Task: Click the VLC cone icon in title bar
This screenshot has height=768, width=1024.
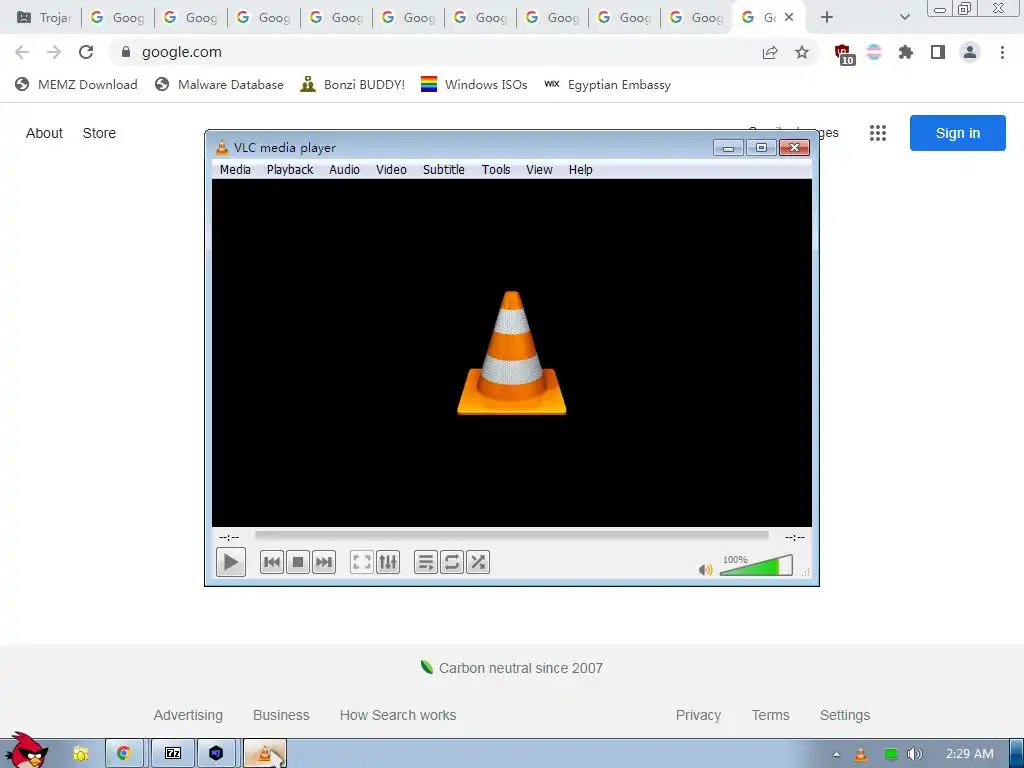Action: [222, 148]
